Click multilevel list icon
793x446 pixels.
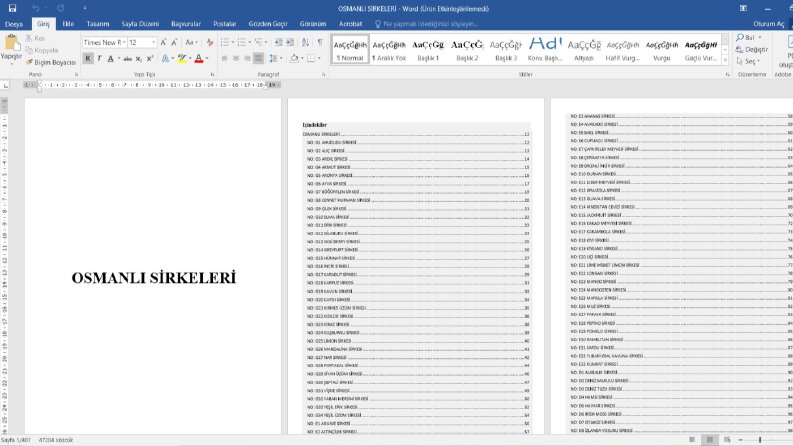[x=260, y=42]
